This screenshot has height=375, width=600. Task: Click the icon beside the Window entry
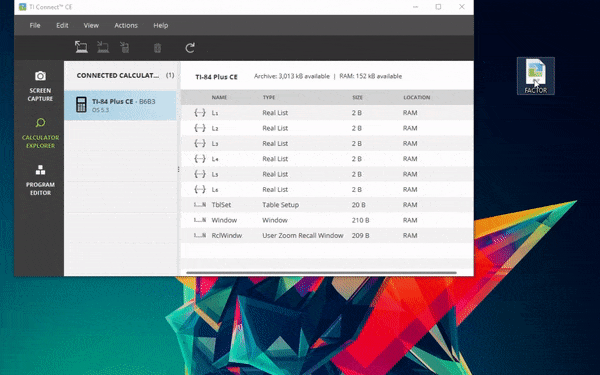(200, 220)
